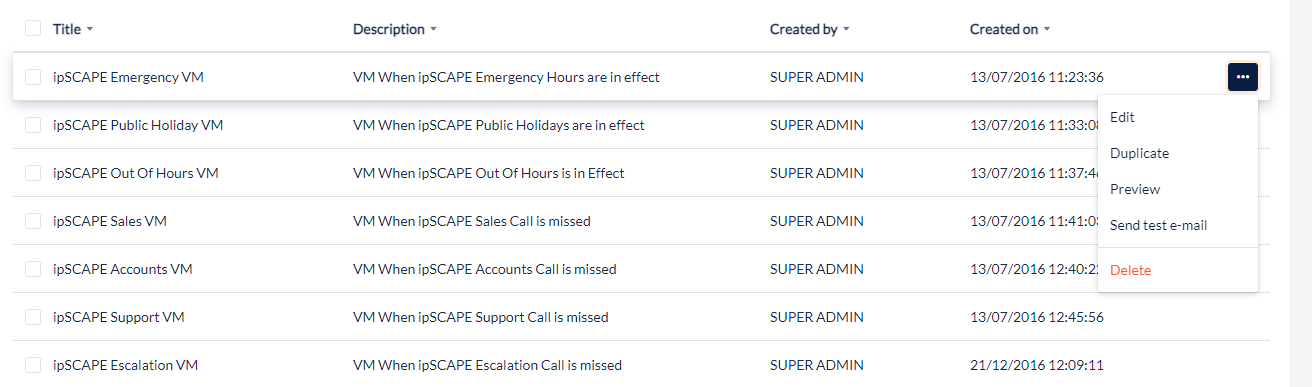Sort by the Title column arrow
Image resolution: width=1312 pixels, height=387 pixels.
[x=90, y=30]
